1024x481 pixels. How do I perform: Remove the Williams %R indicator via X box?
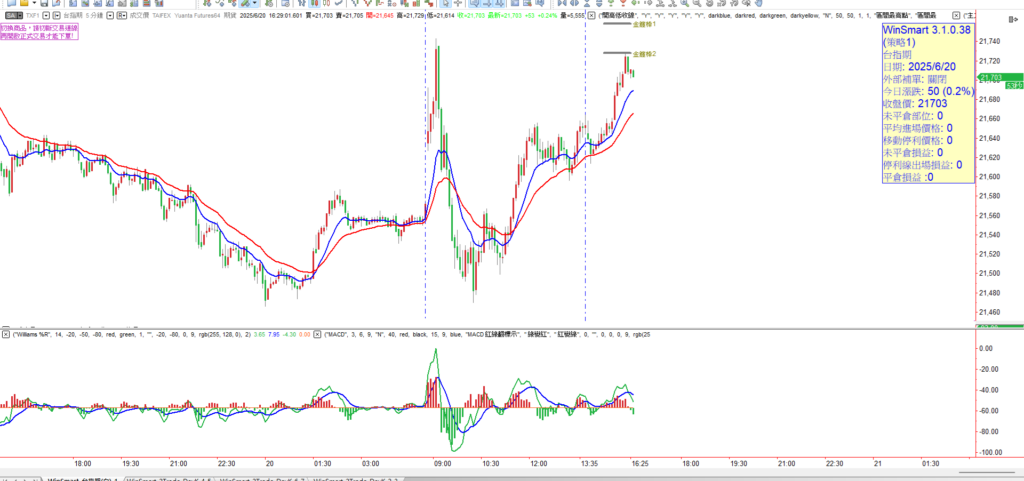[6, 334]
